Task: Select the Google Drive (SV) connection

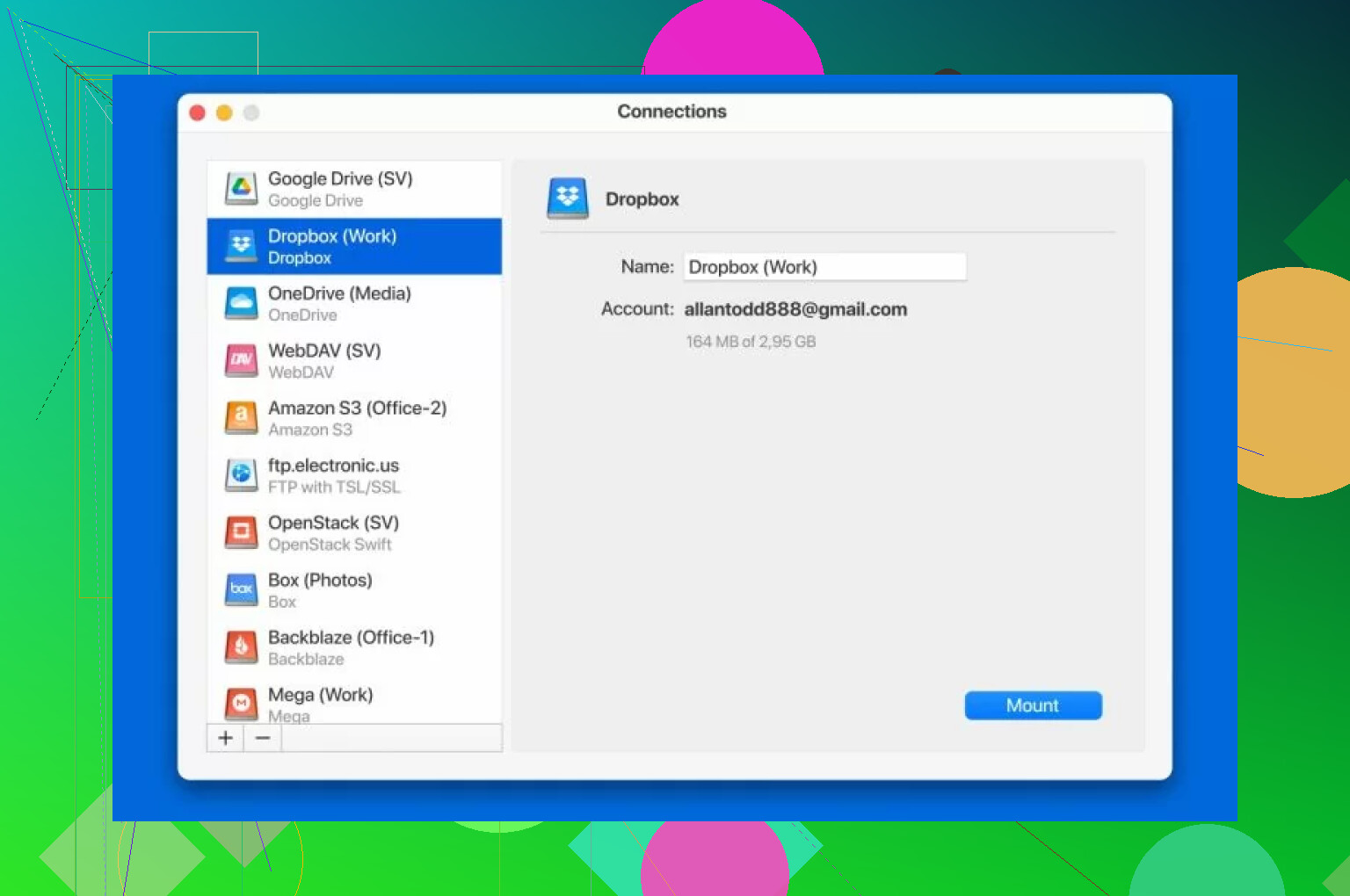Action: 354,189
